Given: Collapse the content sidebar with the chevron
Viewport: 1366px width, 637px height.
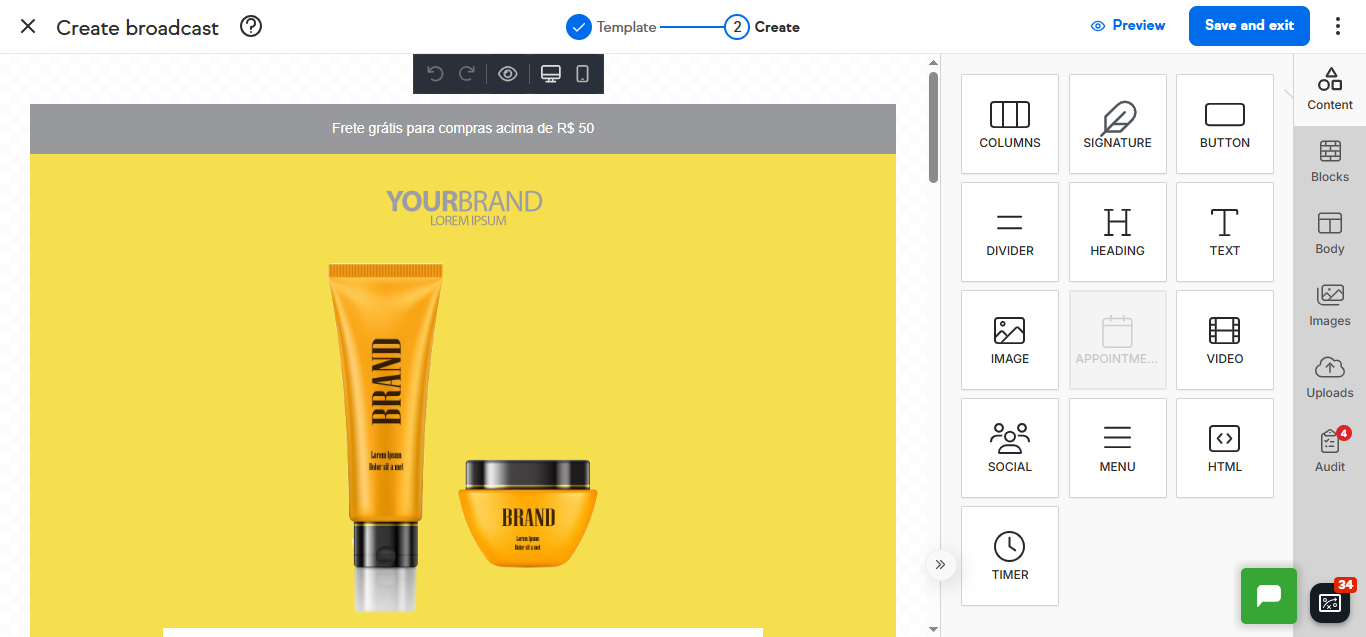Looking at the screenshot, I should pos(940,564).
